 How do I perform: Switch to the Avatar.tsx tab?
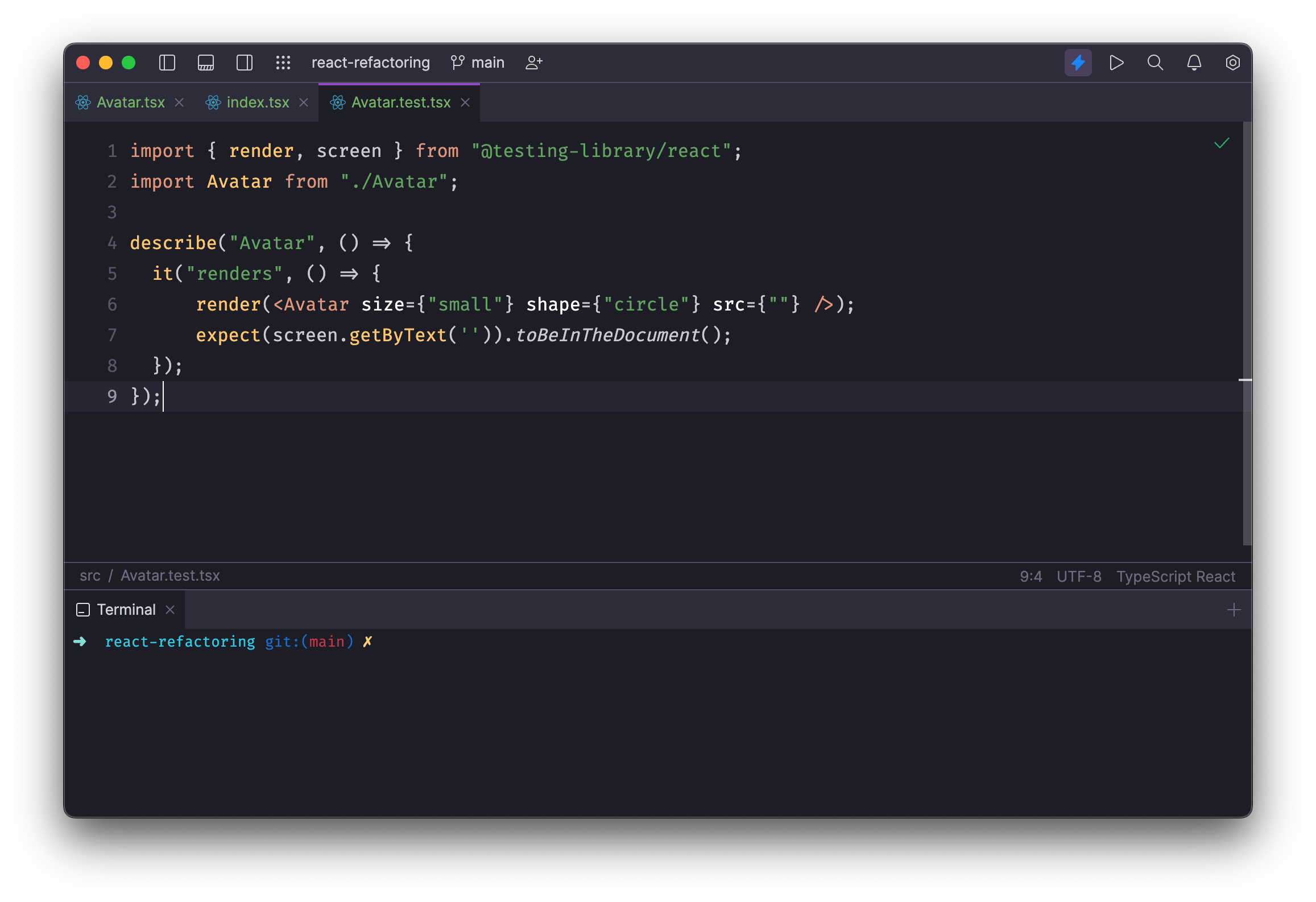pos(130,102)
